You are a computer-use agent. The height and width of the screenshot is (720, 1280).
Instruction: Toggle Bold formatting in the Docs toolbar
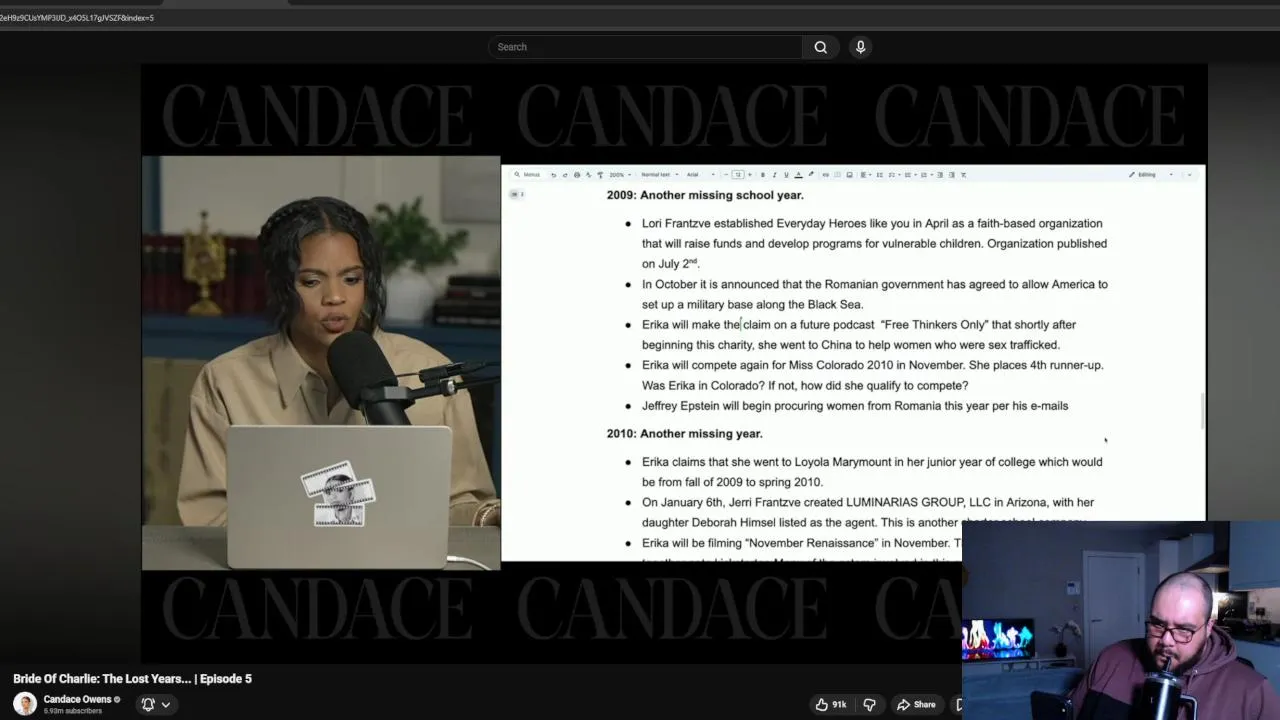click(x=762, y=174)
